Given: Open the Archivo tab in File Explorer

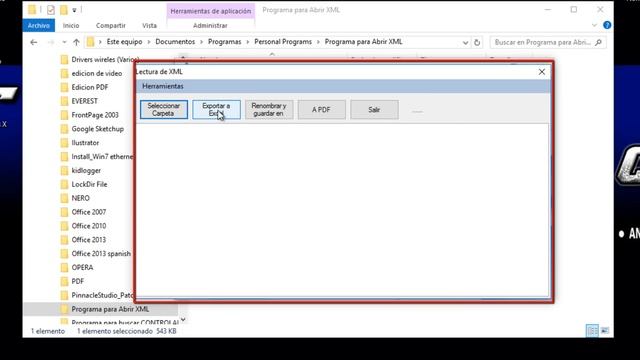Looking at the screenshot, I should [x=39, y=25].
